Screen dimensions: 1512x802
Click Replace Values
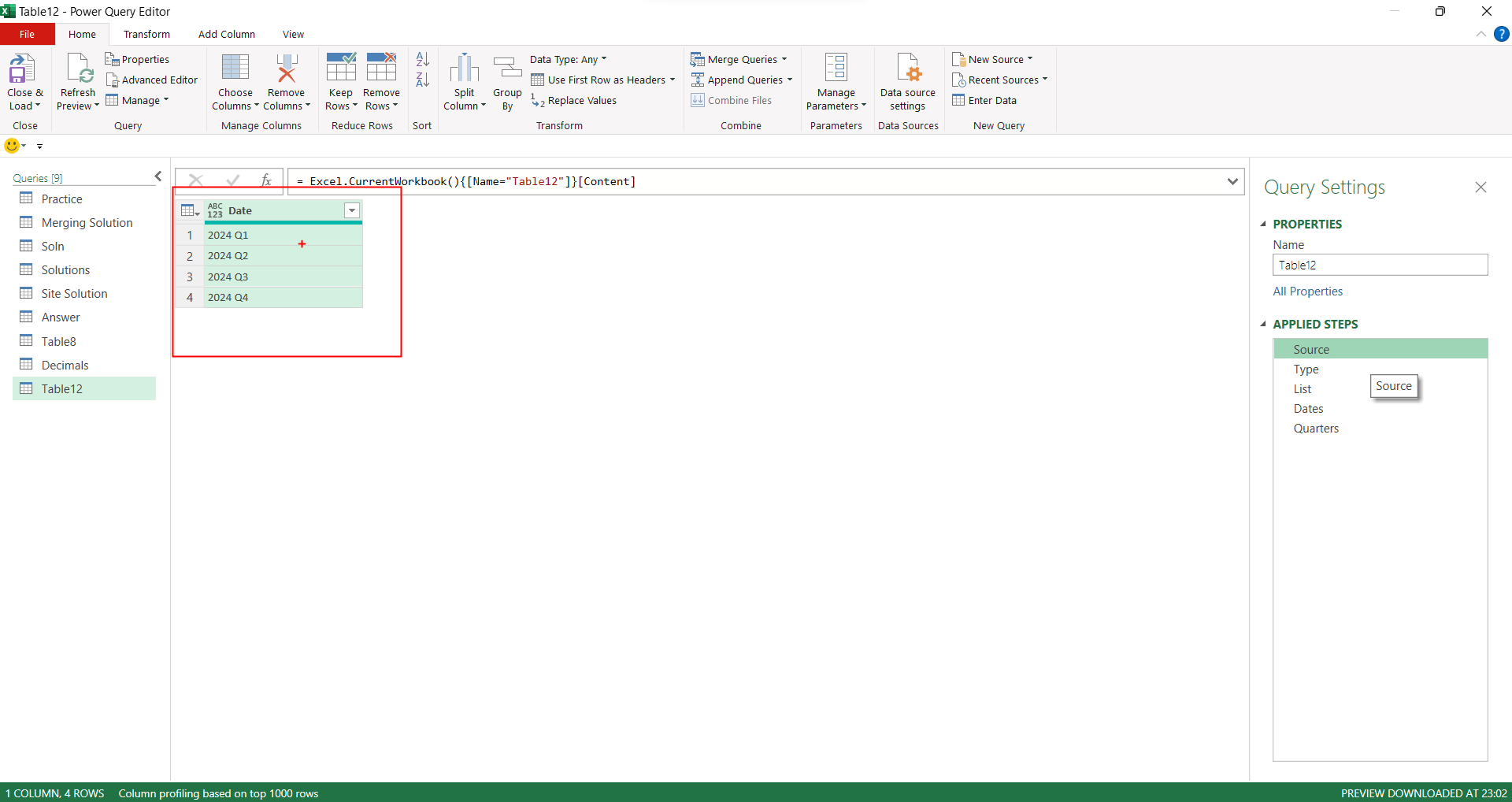click(x=573, y=100)
